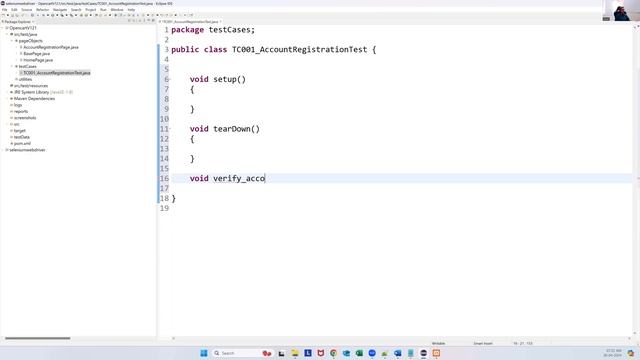Viewport: 640px width, 360px height.
Task: Click the tearDown() method name in editor
Action: (236, 129)
